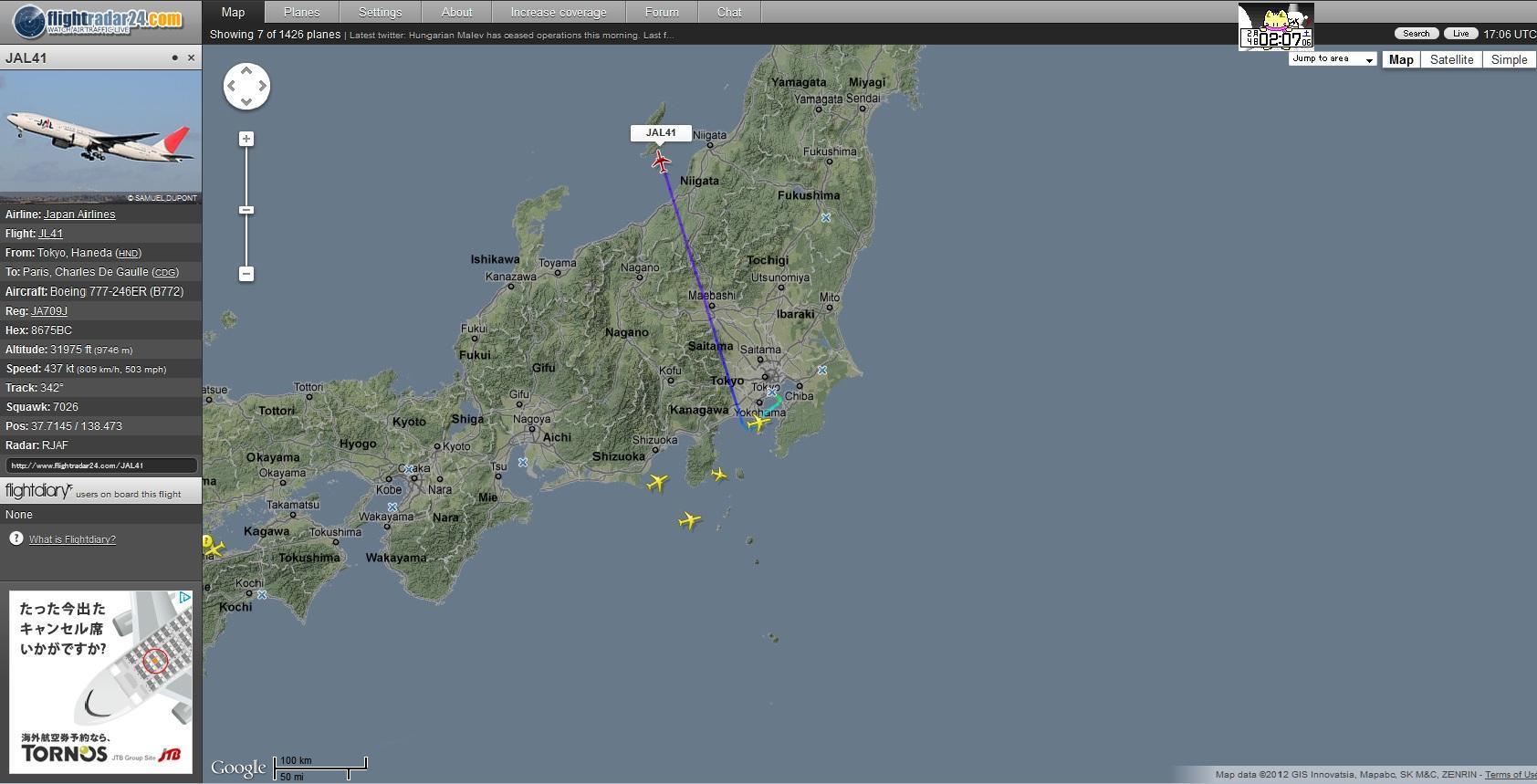Zoom in using the plus button
The image size is (1537, 784).
tap(246, 139)
